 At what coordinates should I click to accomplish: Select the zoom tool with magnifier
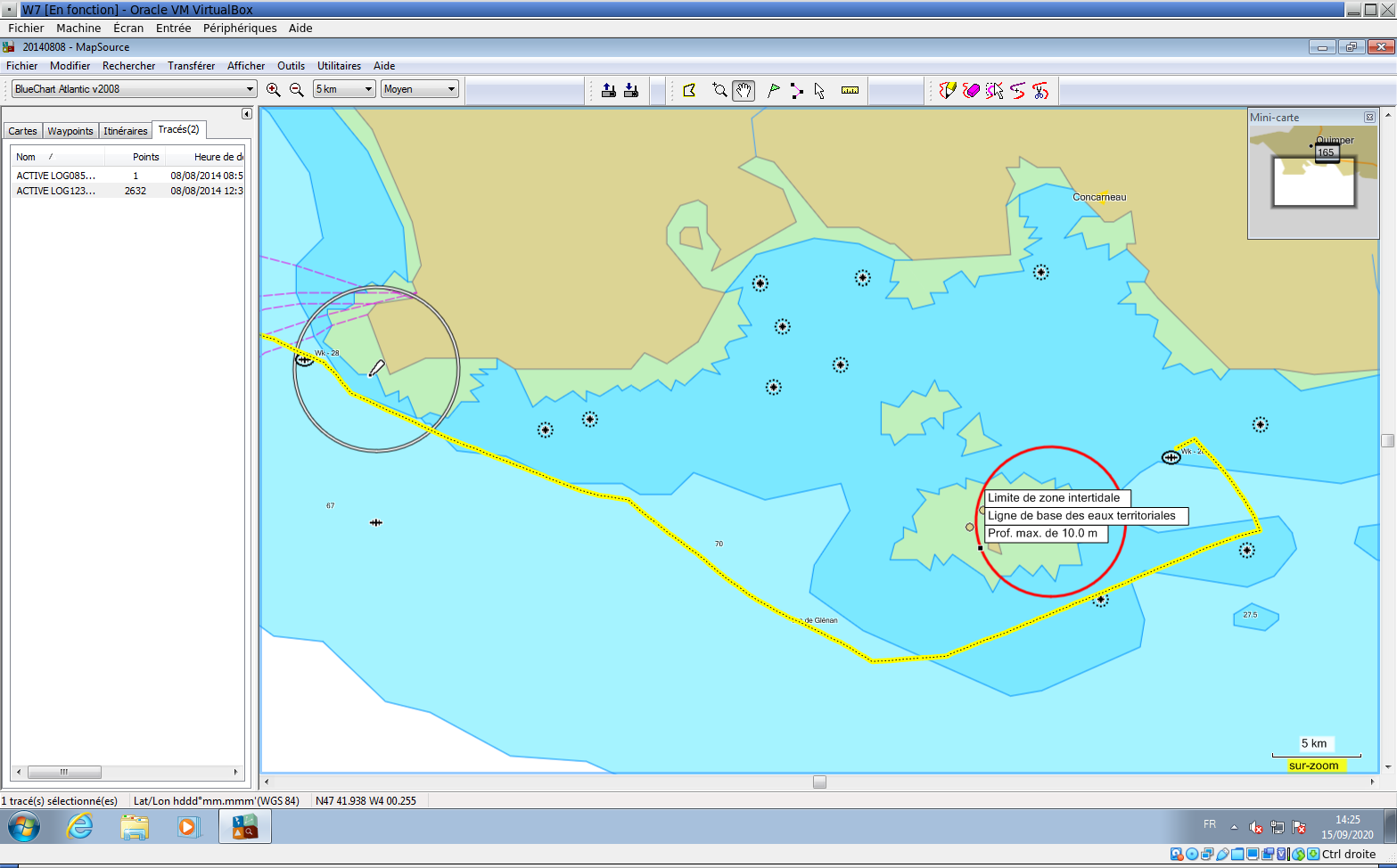coord(720,90)
